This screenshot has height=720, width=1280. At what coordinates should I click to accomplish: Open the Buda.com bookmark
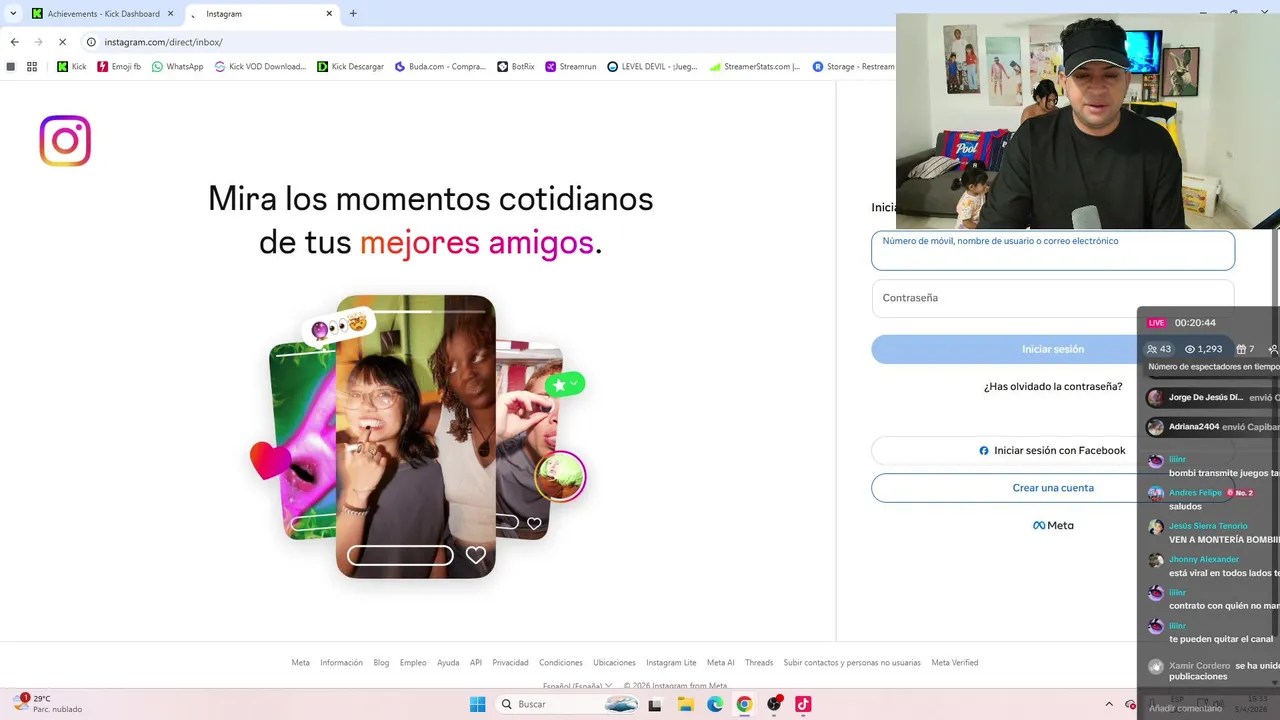tap(440, 67)
